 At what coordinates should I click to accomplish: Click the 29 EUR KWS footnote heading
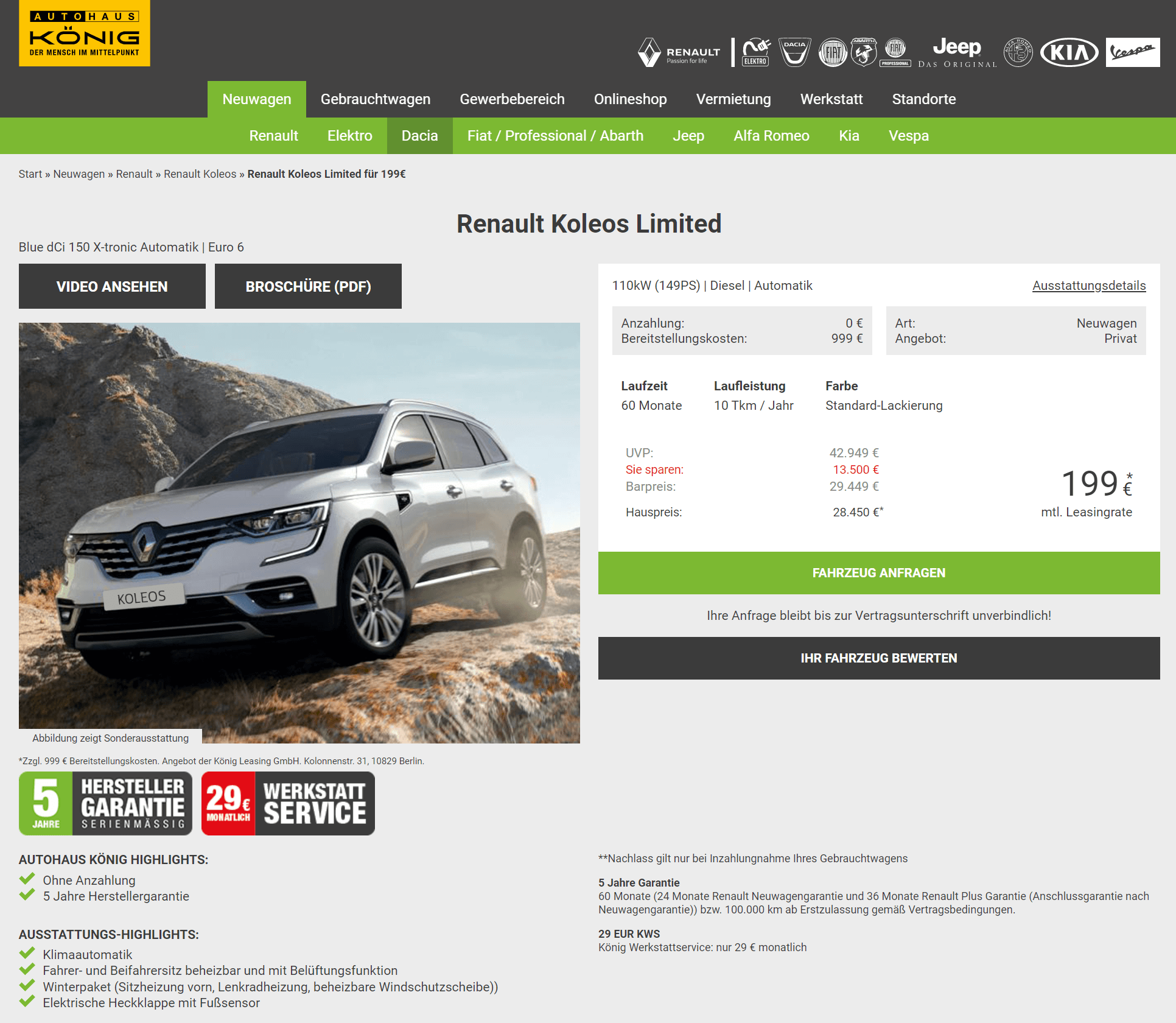[629, 934]
